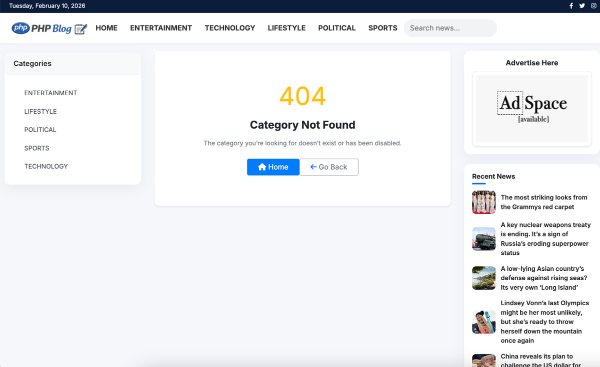Open low-lying Asian country thumbnail
The height and width of the screenshot is (367, 600).
484,278
